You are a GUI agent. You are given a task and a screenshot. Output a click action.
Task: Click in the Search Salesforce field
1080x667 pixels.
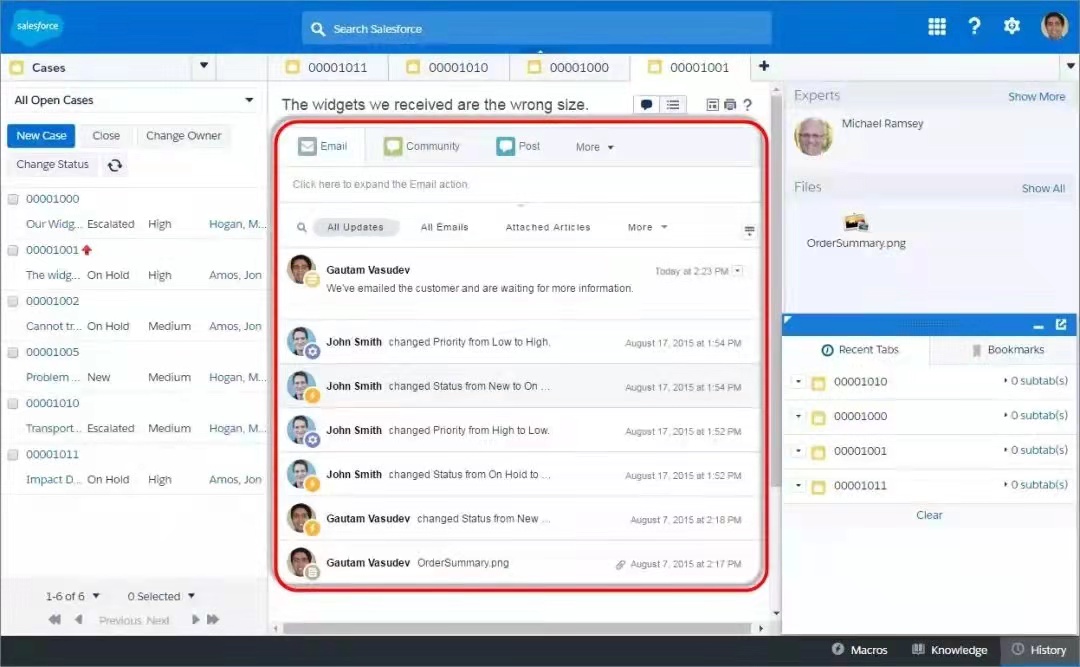537,28
